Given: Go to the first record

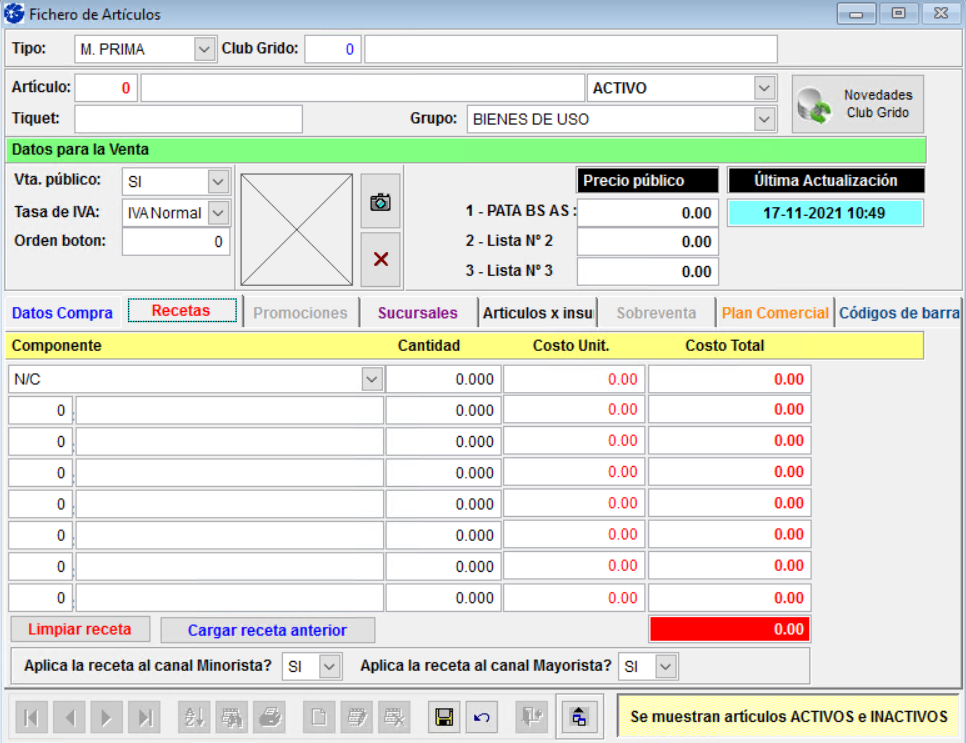Looking at the screenshot, I should click(x=31, y=717).
